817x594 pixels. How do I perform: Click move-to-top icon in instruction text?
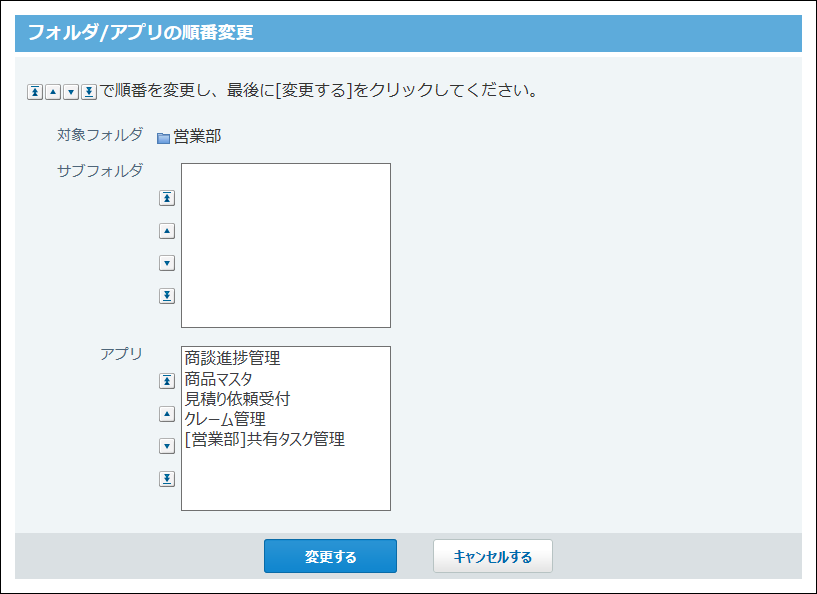click(35, 92)
